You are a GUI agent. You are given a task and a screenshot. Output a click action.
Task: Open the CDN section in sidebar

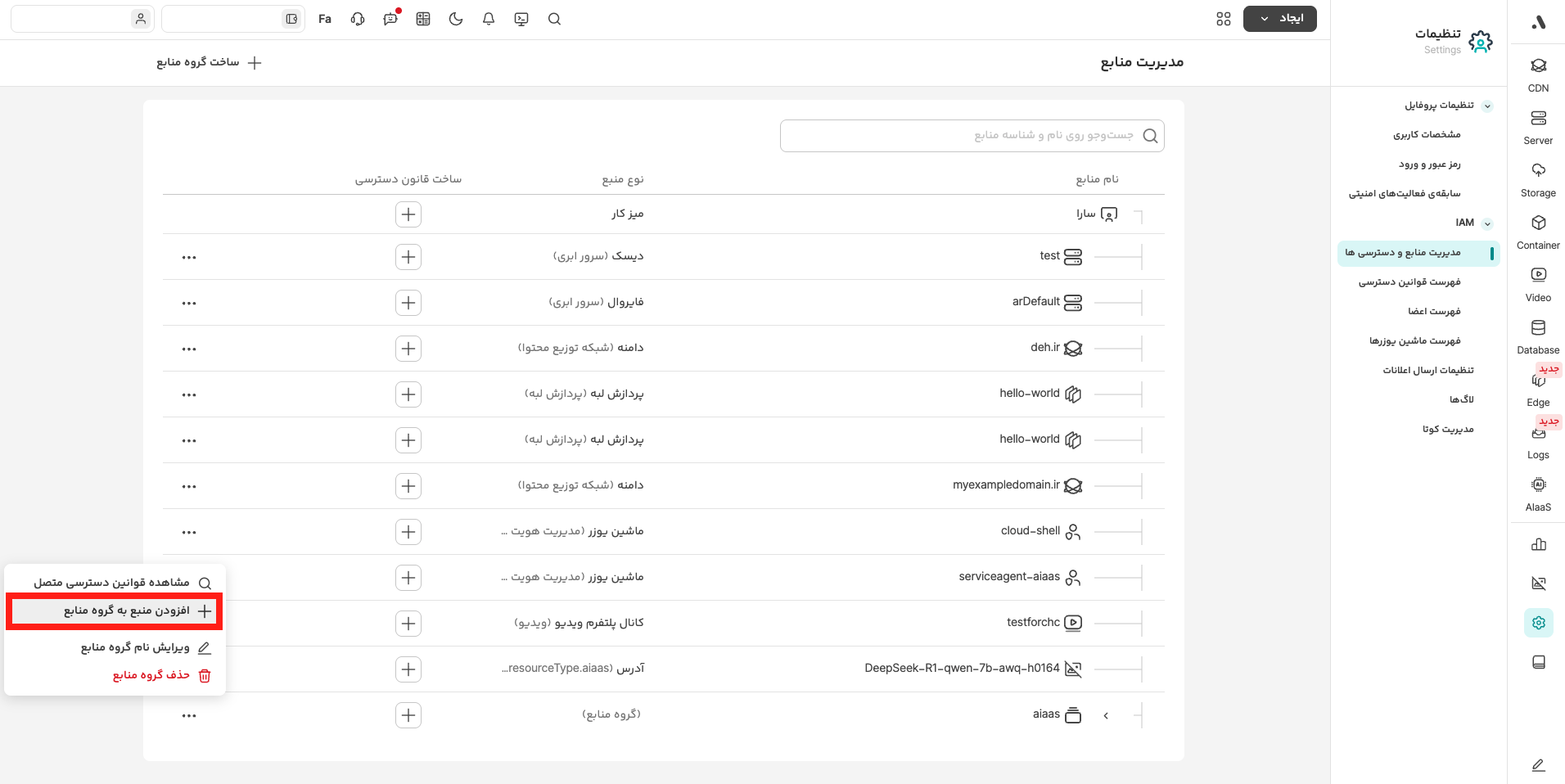pos(1538,74)
